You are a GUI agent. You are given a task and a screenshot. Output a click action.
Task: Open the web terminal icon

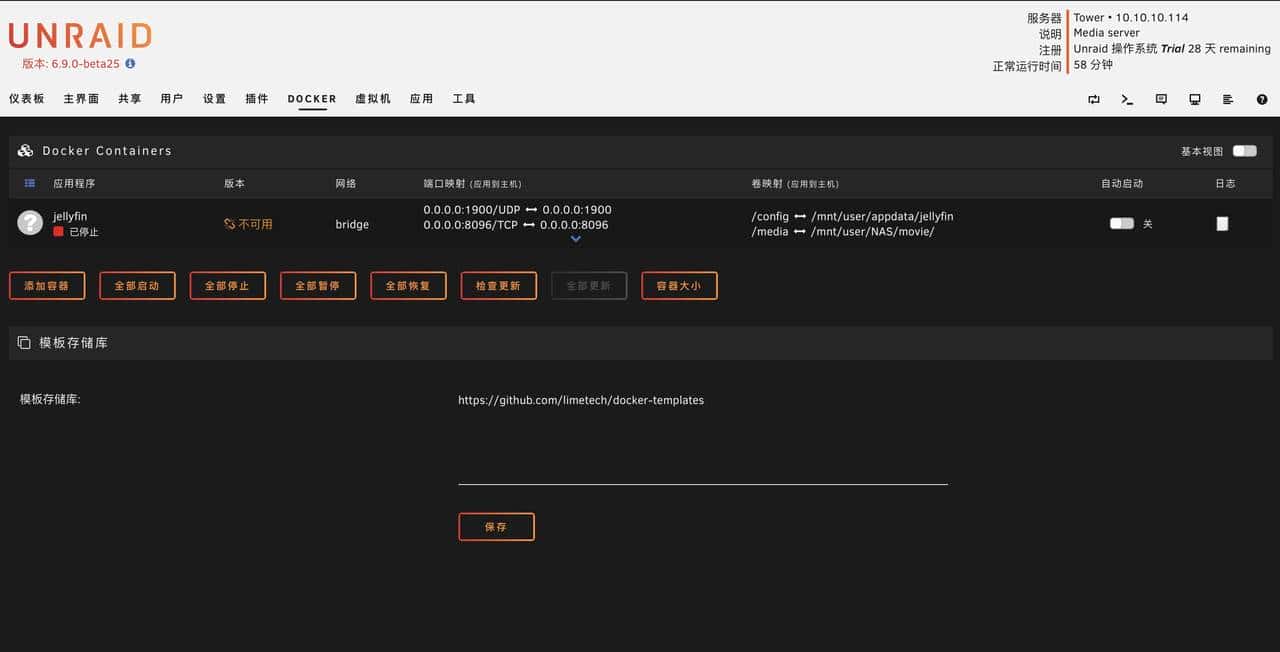(x=1127, y=99)
